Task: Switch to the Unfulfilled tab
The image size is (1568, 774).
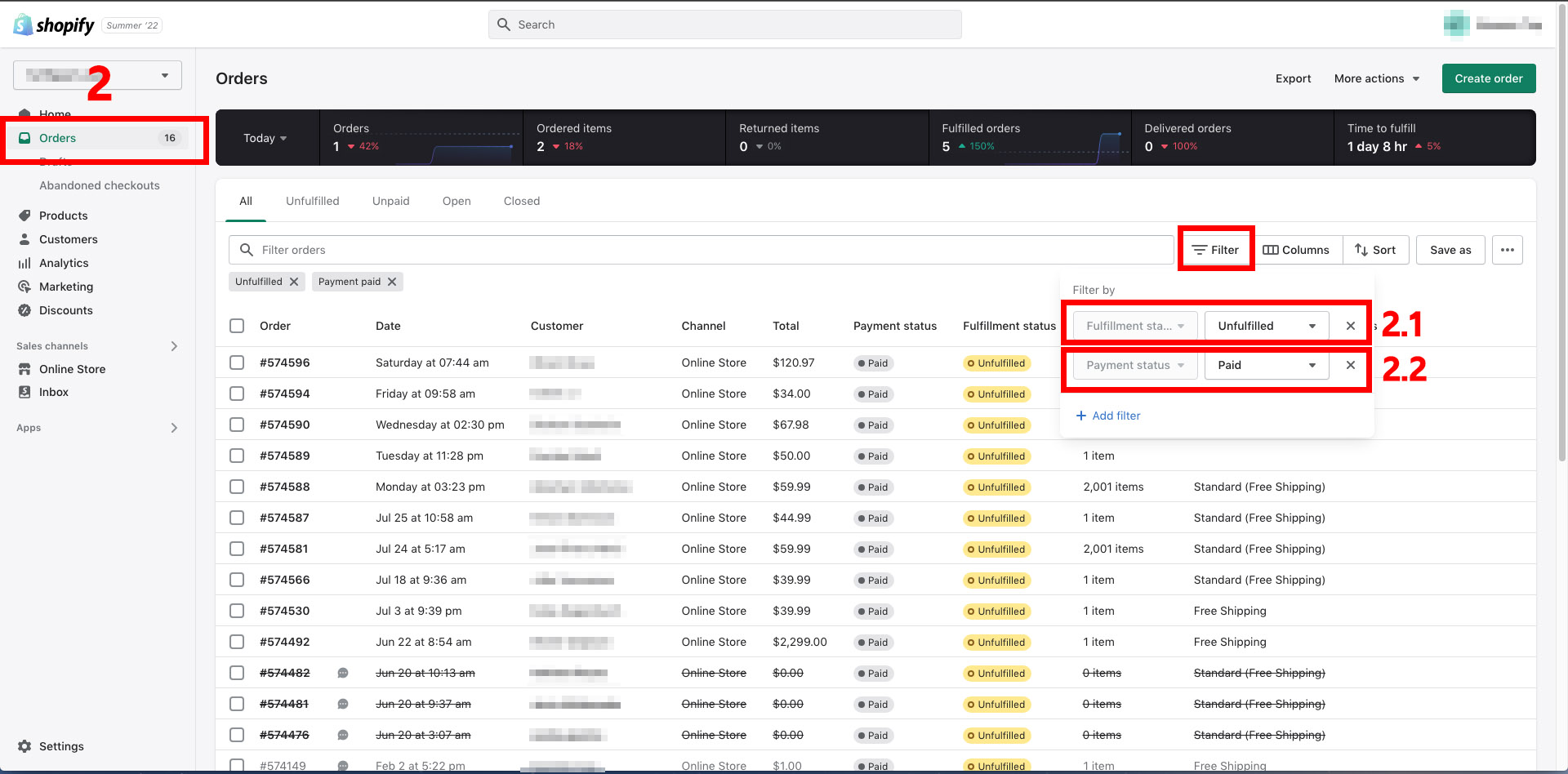Action: click(312, 201)
